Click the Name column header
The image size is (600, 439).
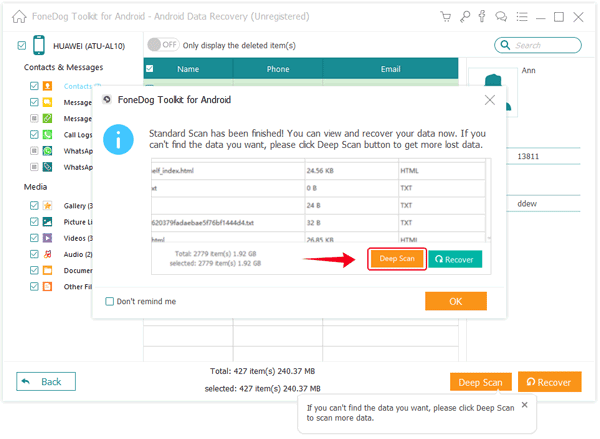(x=188, y=69)
